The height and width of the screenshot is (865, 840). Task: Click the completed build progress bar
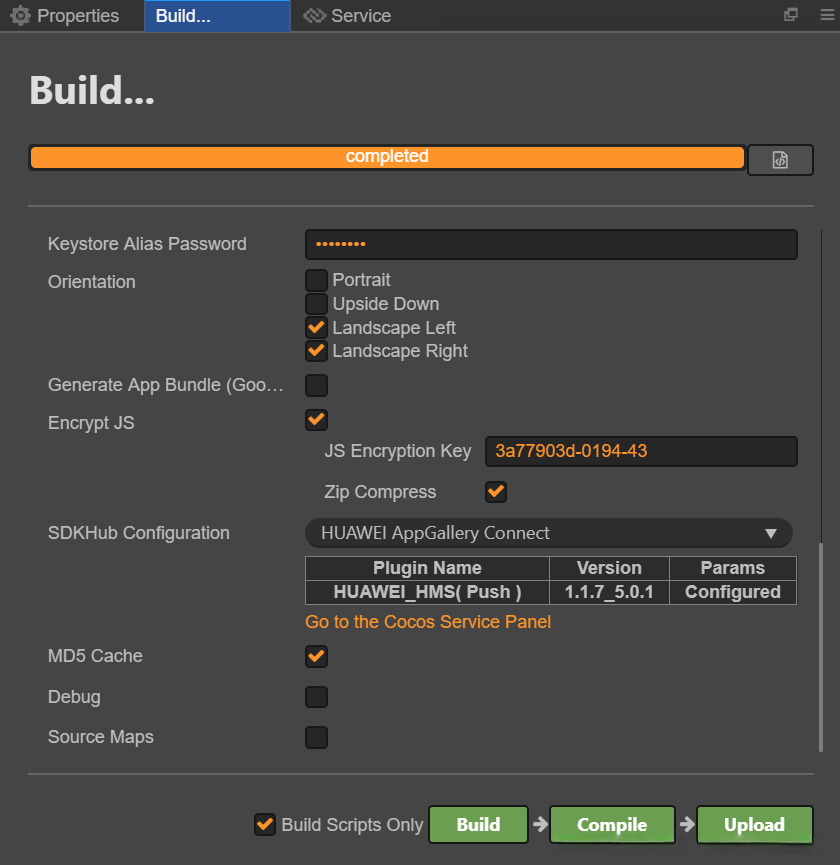coord(387,157)
